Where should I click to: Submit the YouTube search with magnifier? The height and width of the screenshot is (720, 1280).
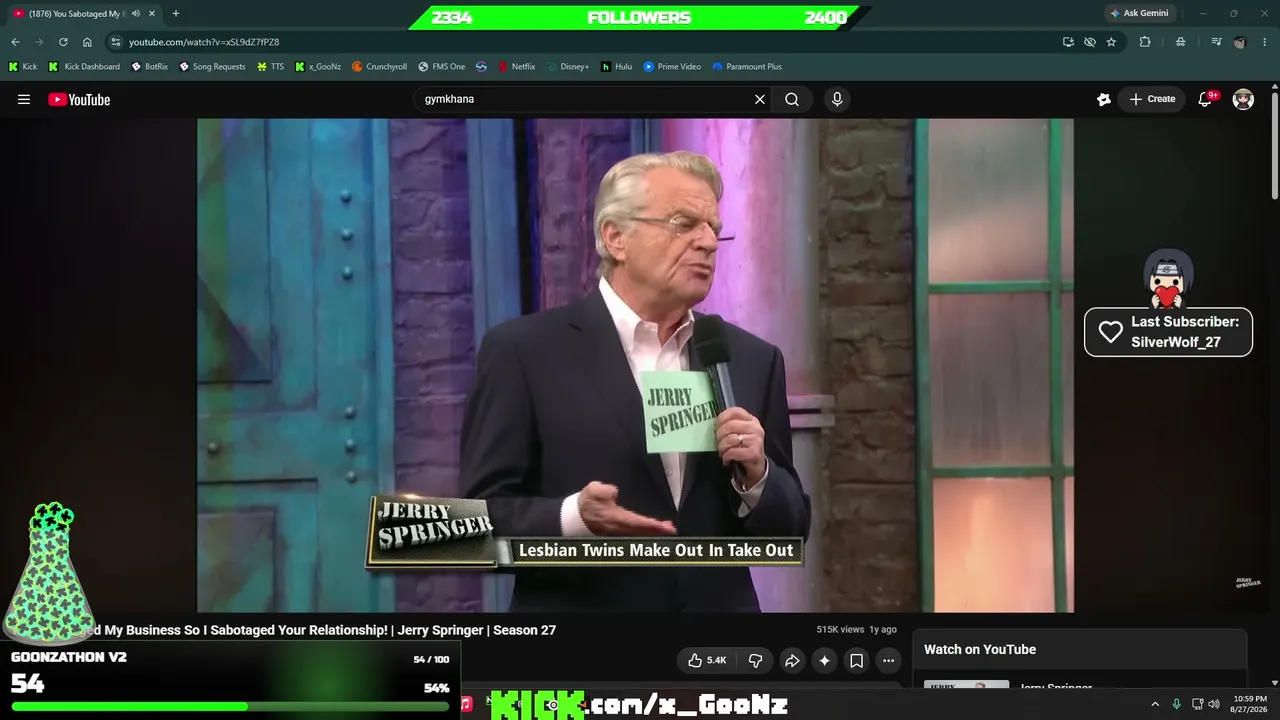[792, 99]
